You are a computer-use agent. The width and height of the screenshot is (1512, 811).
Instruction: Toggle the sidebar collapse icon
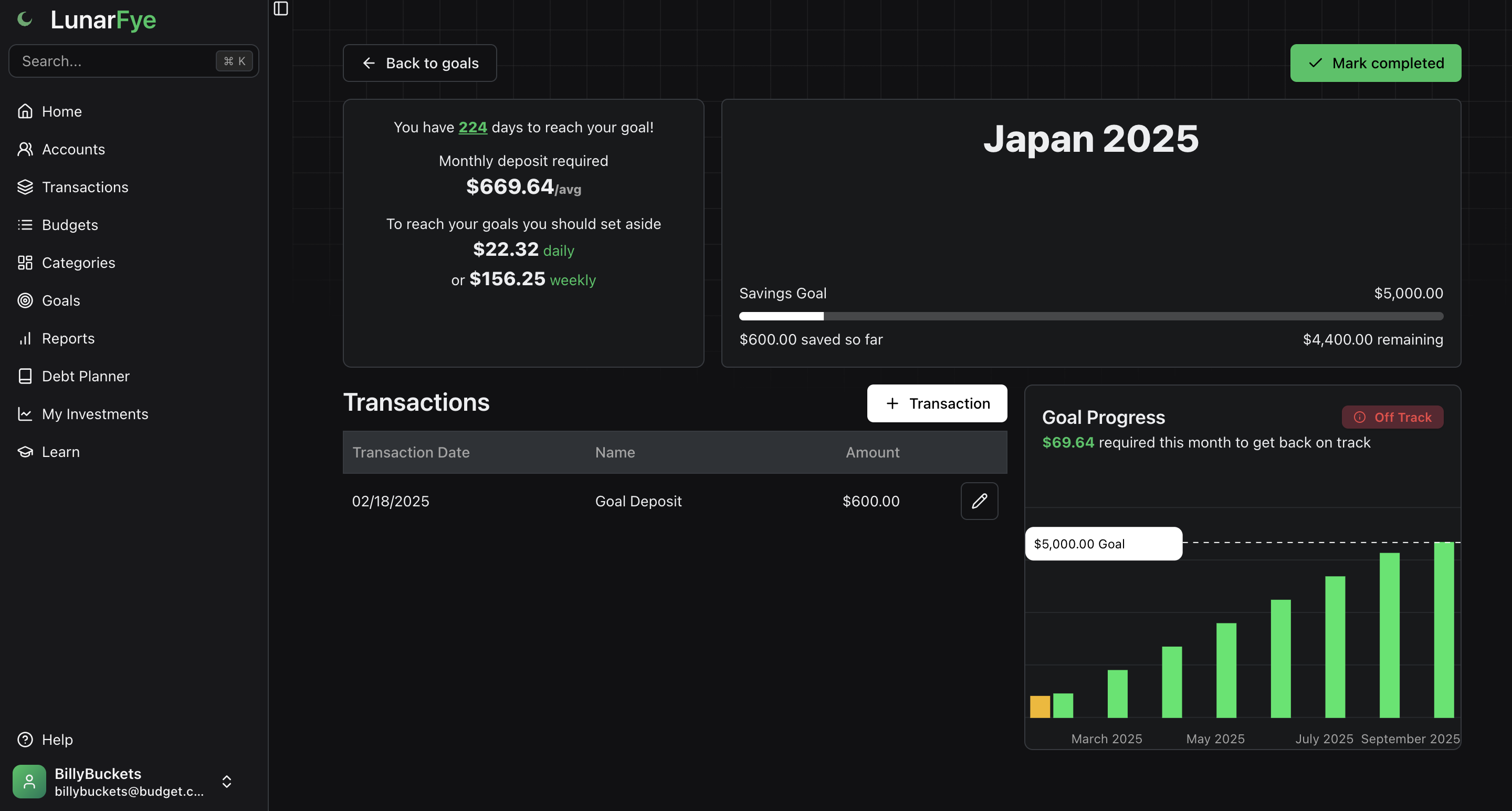point(280,8)
